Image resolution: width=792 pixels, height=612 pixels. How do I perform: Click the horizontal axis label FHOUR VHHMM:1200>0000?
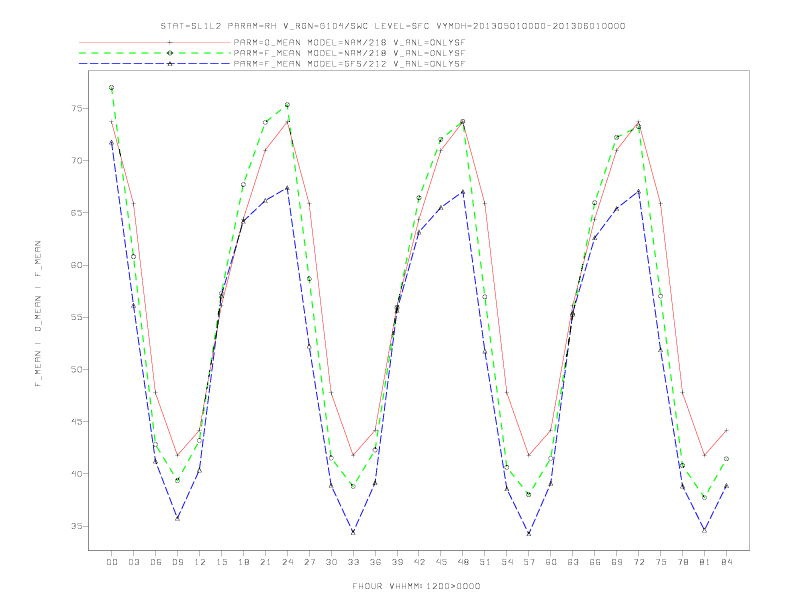click(416, 586)
